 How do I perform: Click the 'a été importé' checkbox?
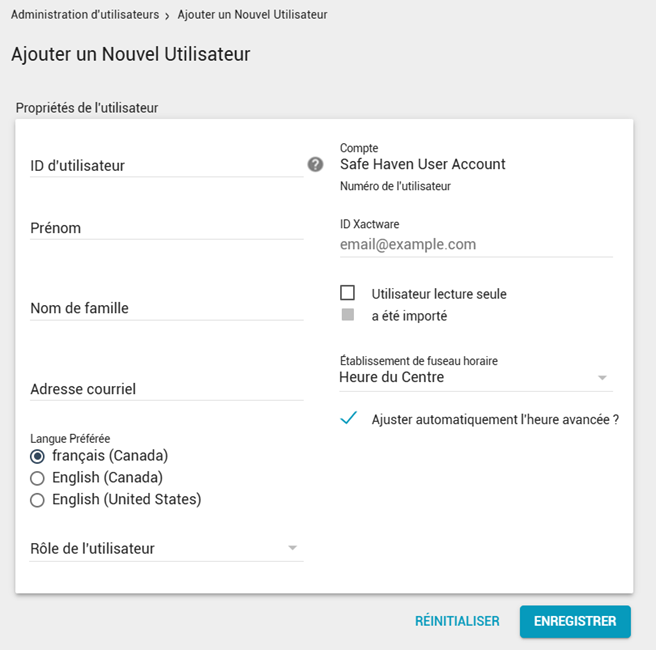[348, 315]
